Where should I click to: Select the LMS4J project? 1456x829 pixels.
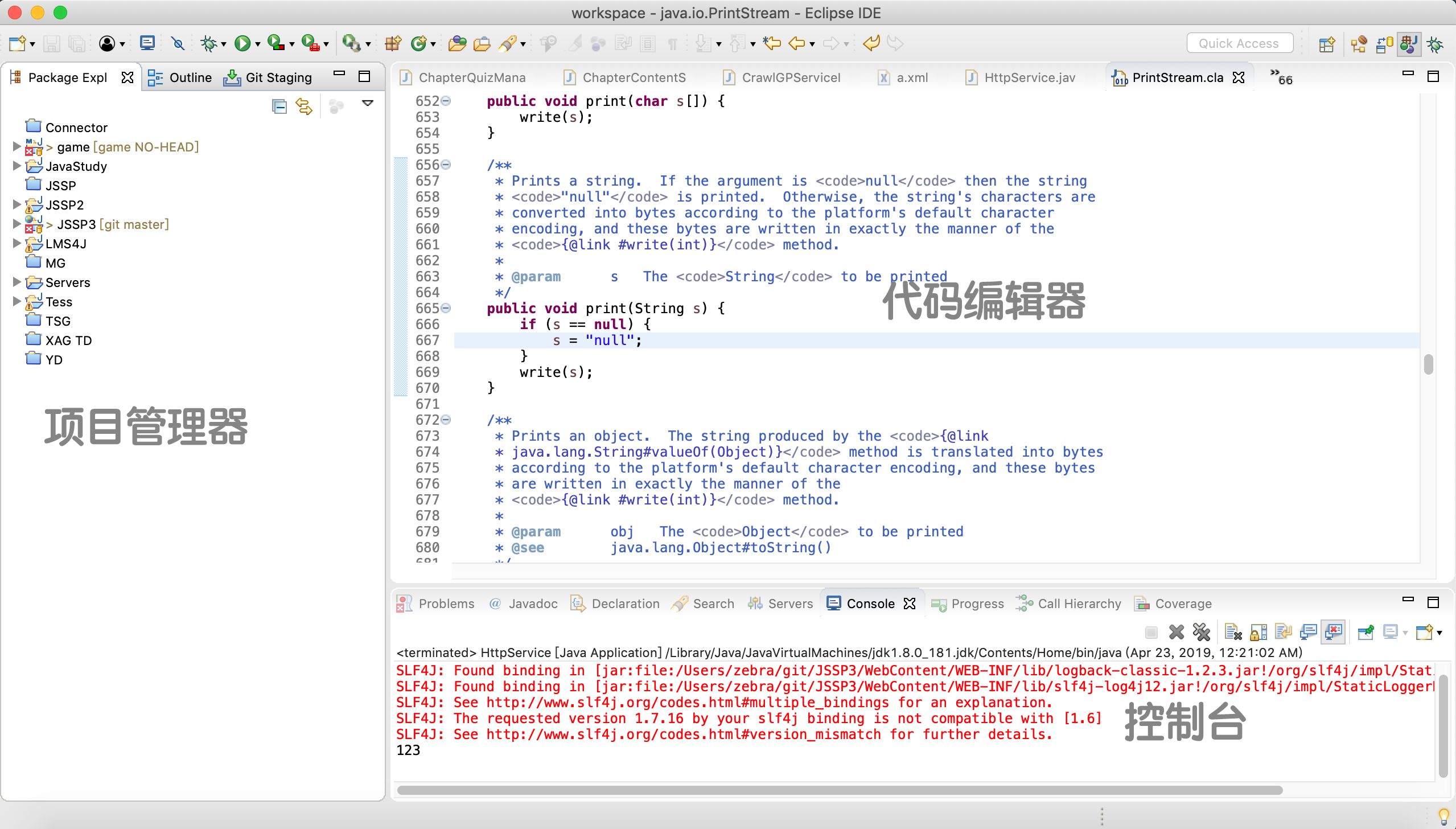click(x=66, y=244)
